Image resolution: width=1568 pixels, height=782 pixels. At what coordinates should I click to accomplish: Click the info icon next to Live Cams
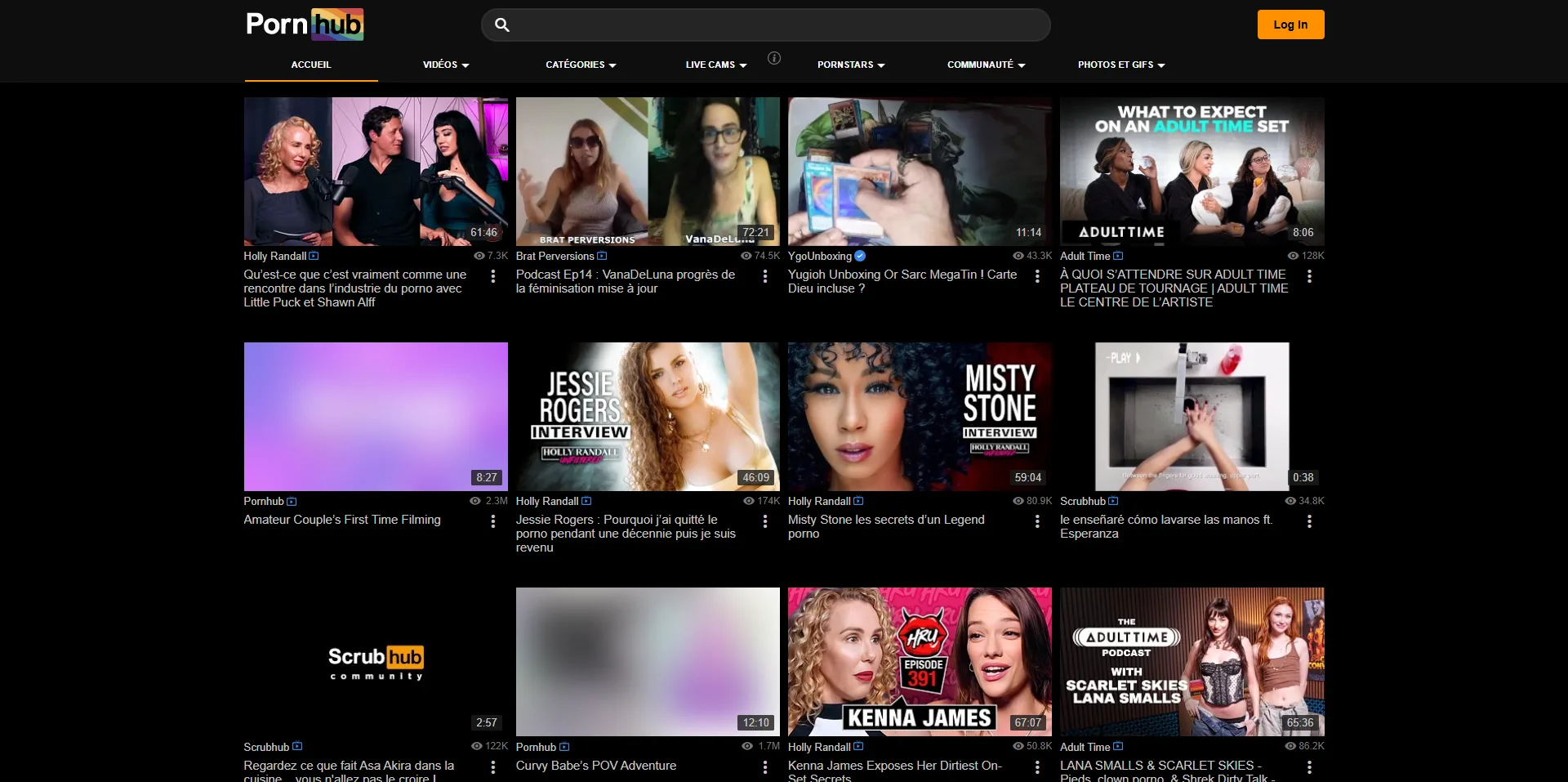pos(774,58)
